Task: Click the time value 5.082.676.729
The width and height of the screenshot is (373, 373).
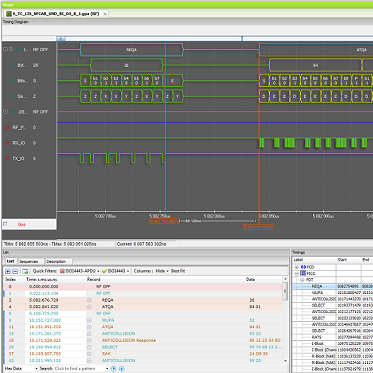Action: tap(44, 300)
